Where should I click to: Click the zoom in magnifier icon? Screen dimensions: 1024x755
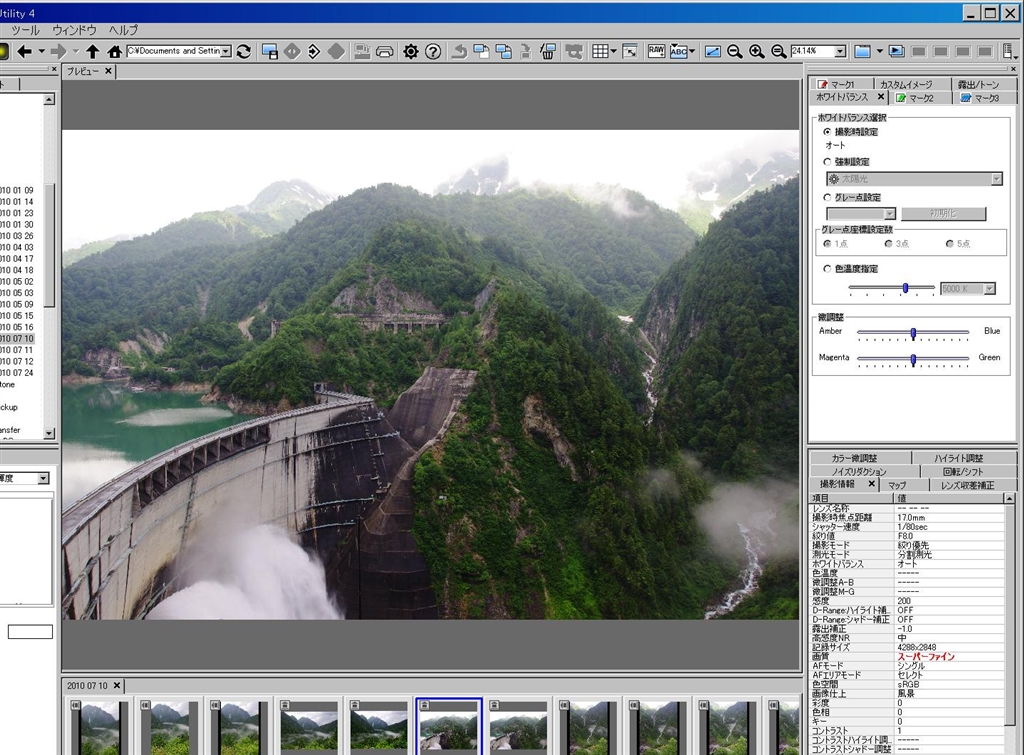click(x=756, y=51)
